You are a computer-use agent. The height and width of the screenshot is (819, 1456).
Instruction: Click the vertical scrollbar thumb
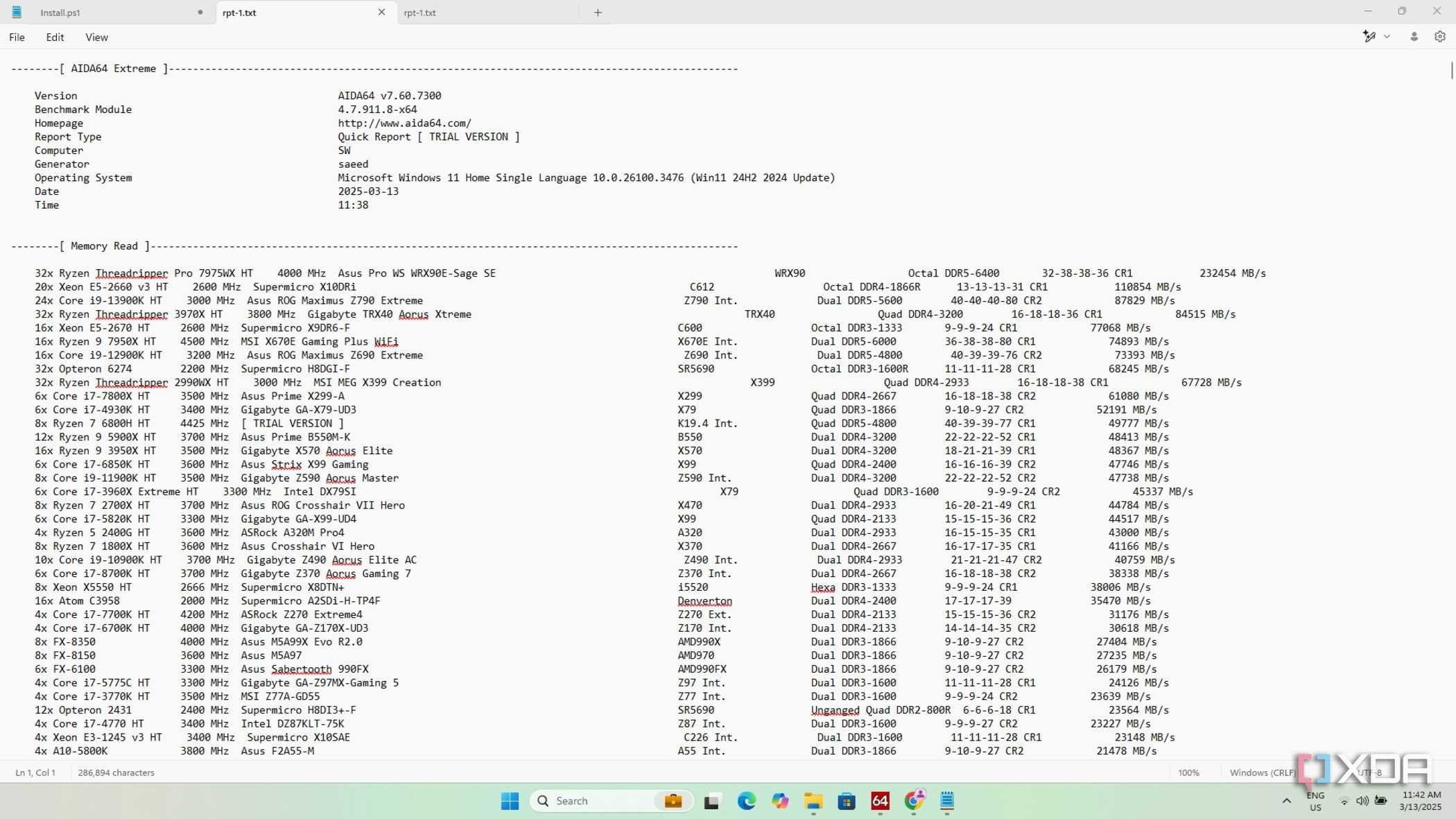(x=1452, y=71)
